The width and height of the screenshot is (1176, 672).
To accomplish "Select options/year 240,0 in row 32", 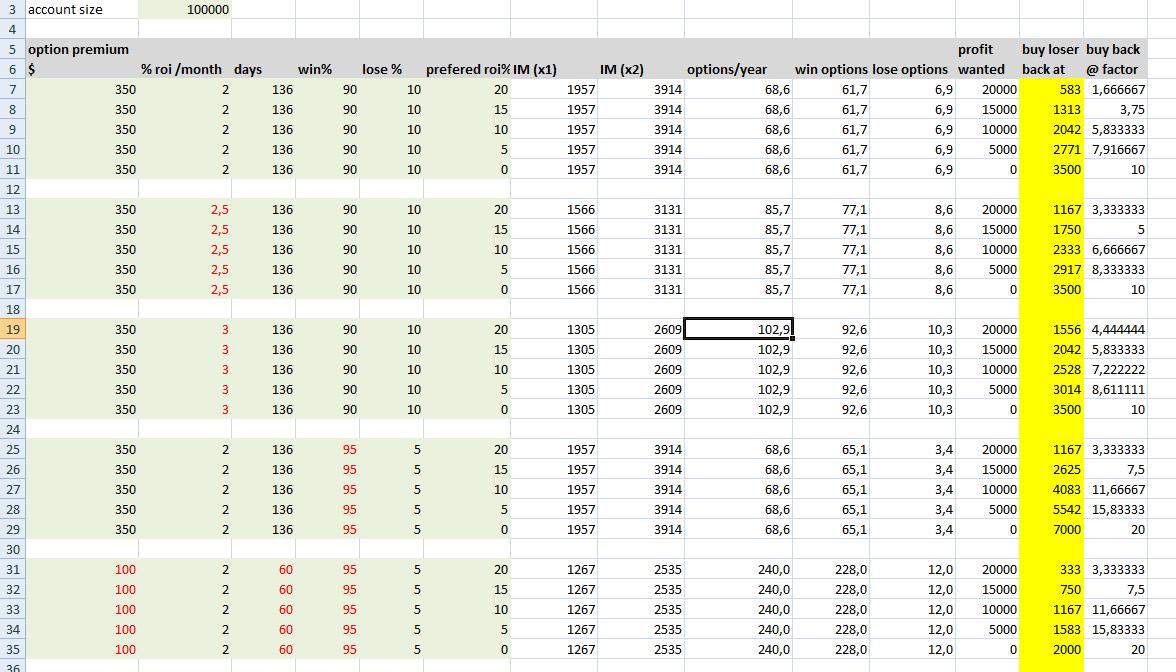I will (739, 590).
